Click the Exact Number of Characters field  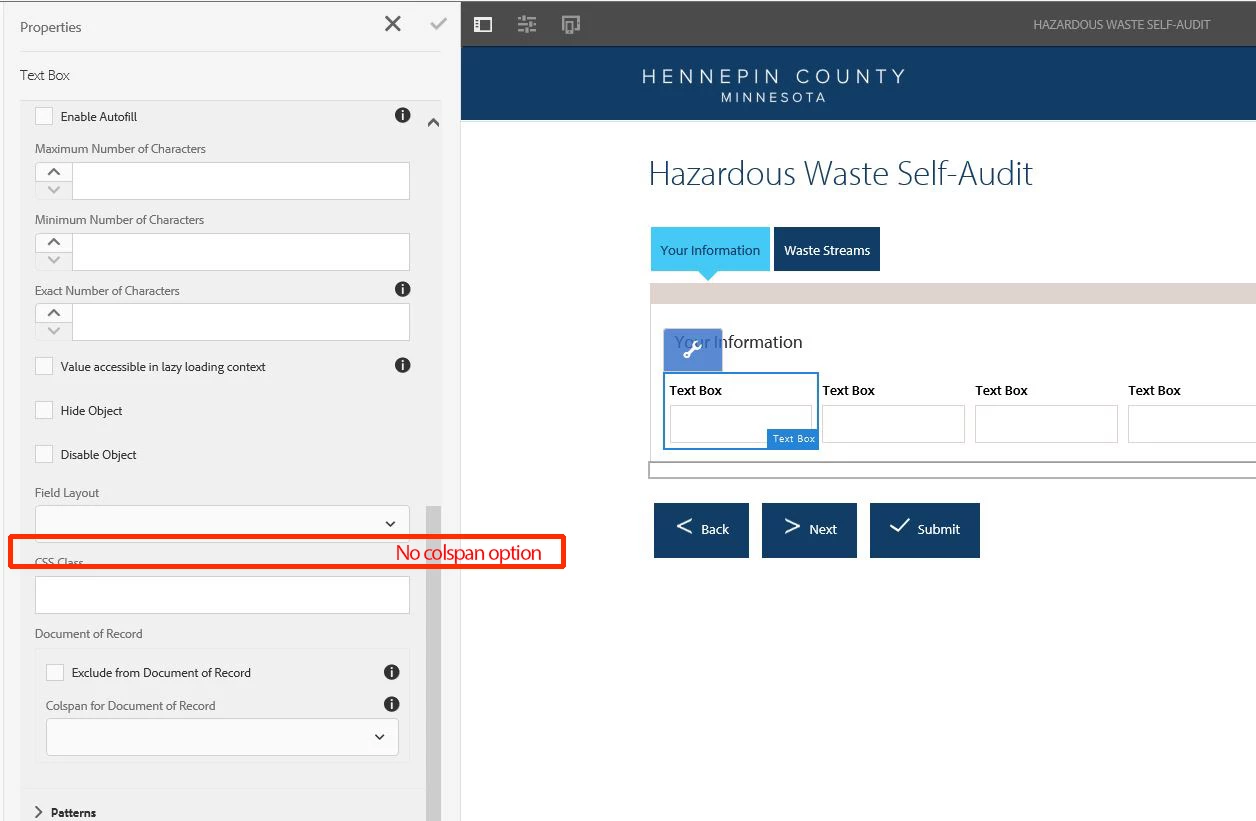pyautogui.click(x=241, y=322)
